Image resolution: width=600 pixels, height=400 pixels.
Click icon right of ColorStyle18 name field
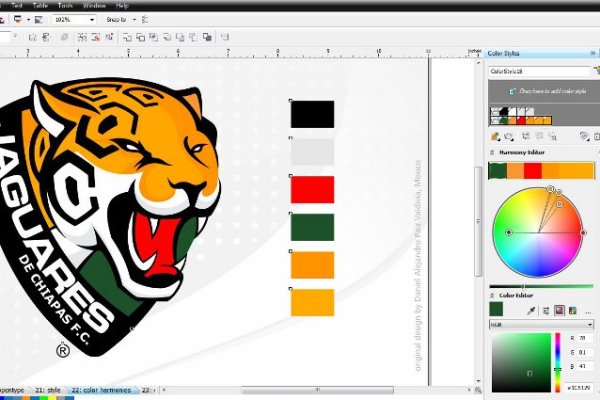coord(596,70)
